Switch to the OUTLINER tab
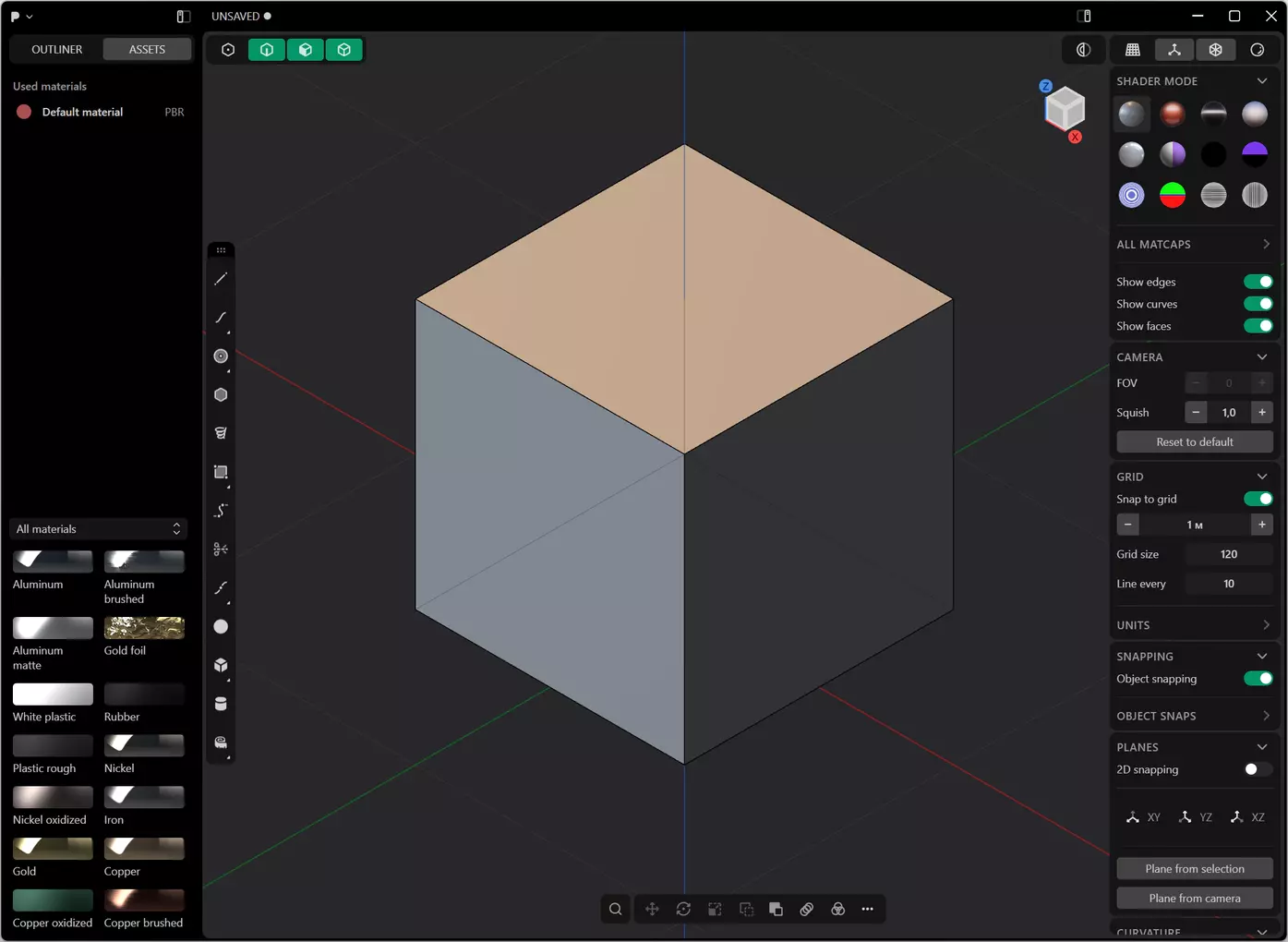The image size is (1288, 942). coord(56,50)
